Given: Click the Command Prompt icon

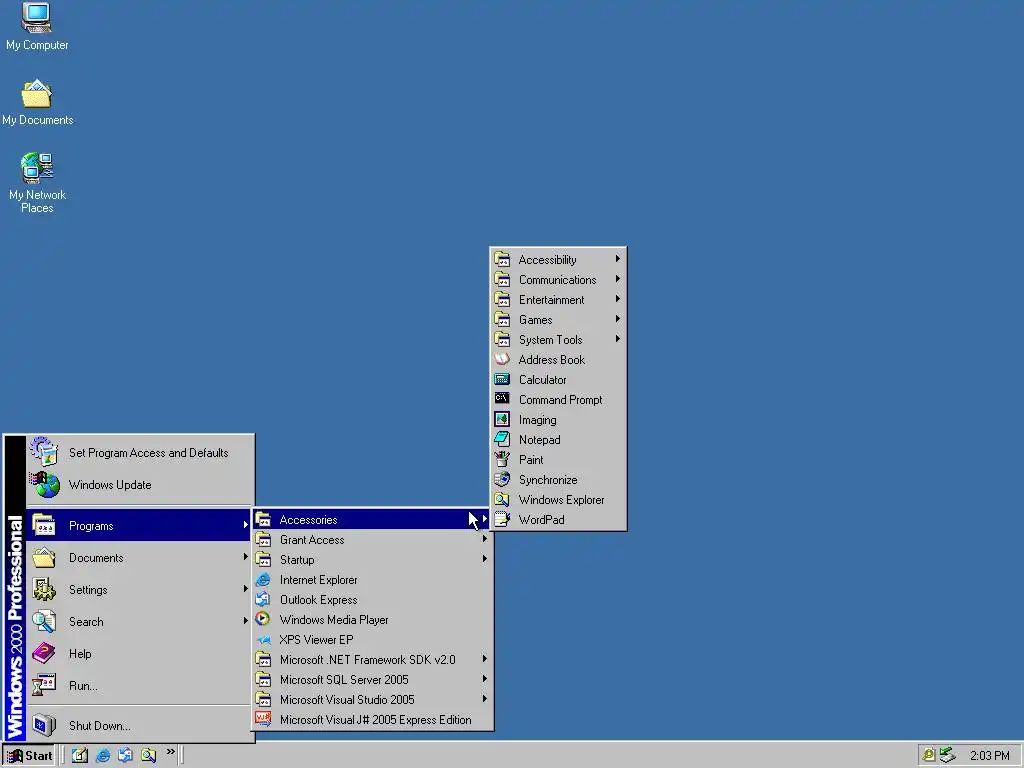Looking at the screenshot, I should click(x=502, y=399).
